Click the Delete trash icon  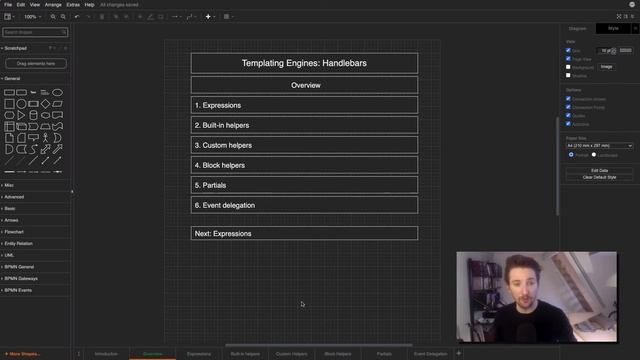(102, 17)
